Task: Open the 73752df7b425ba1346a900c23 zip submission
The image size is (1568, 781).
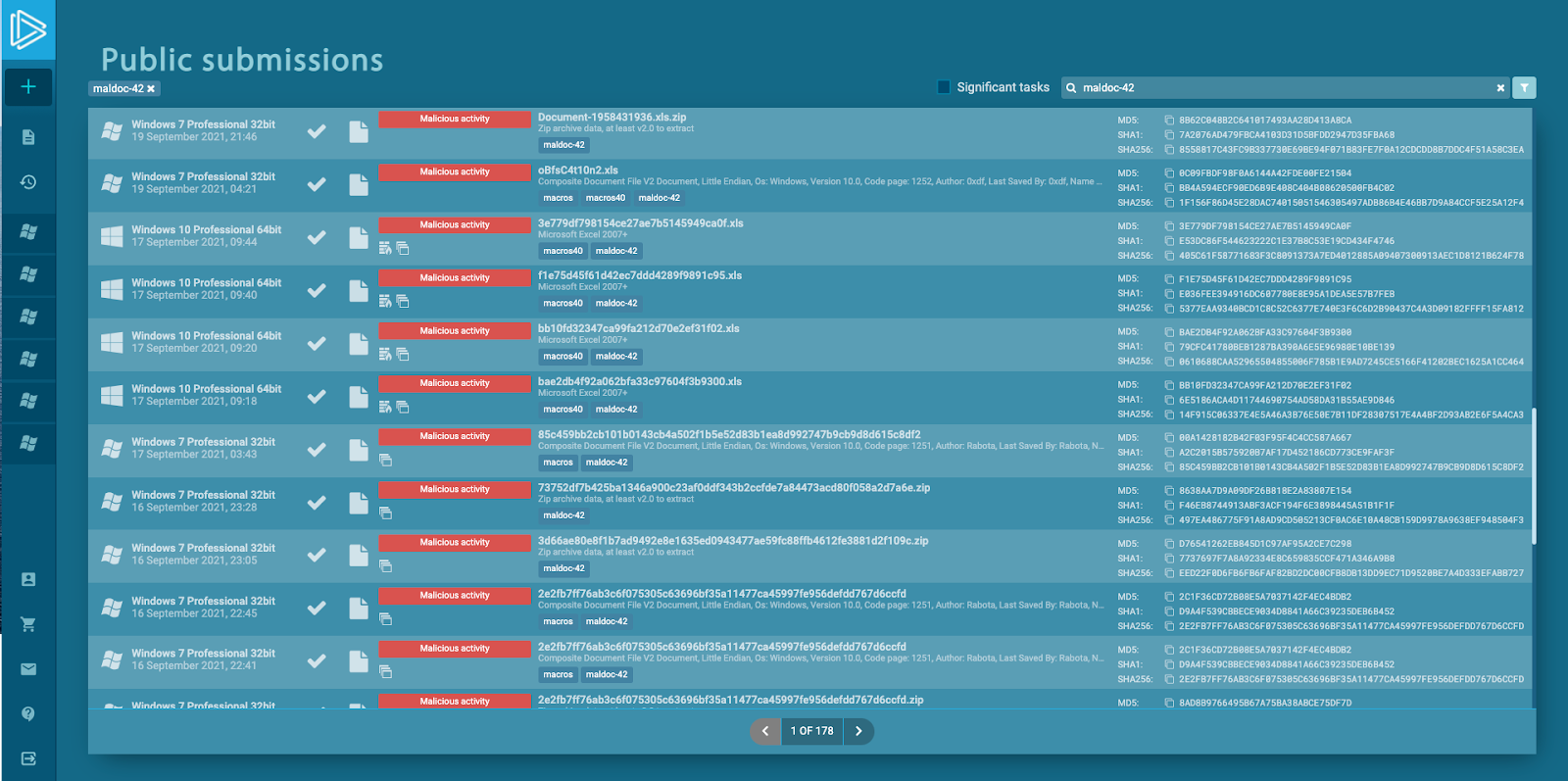Action: pyautogui.click(x=734, y=488)
